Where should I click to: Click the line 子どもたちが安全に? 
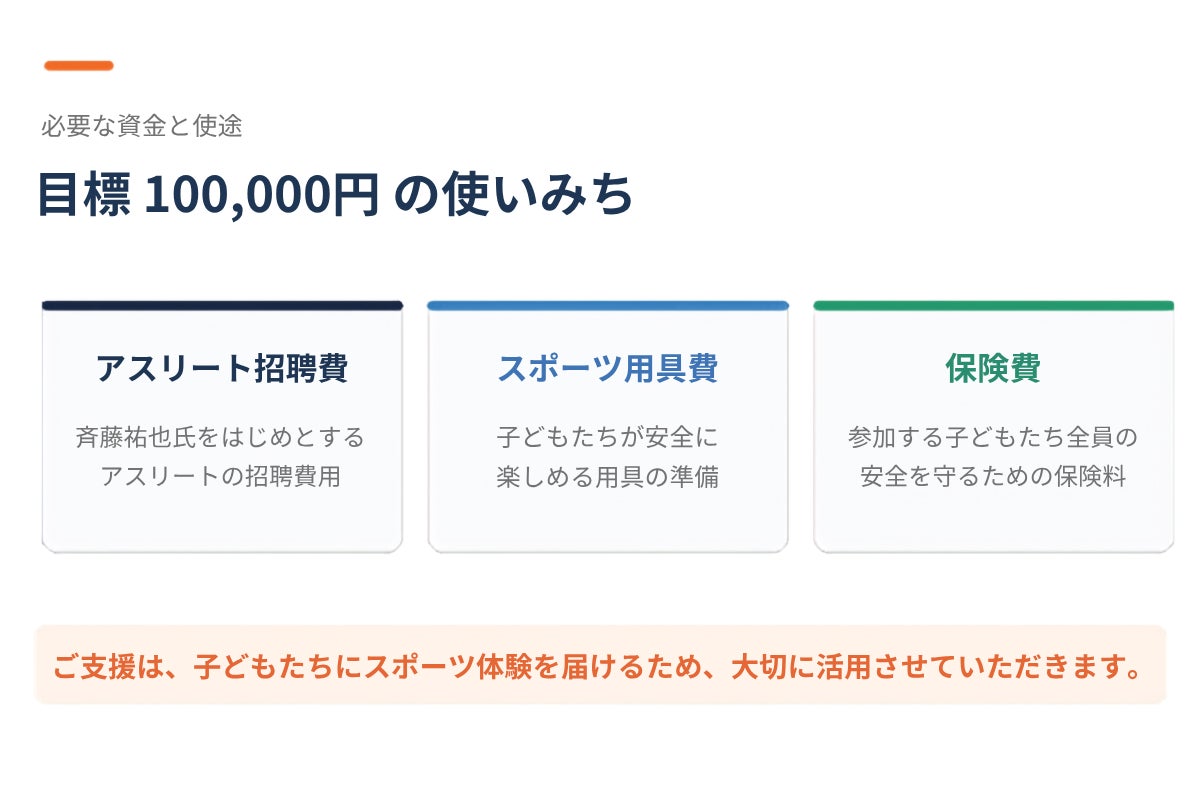[608, 437]
